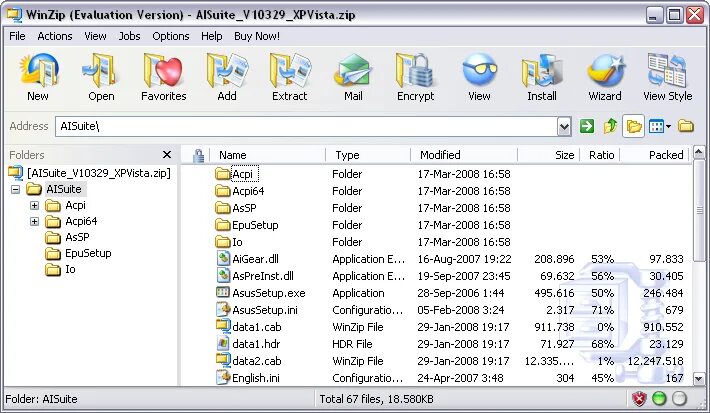Toggle the Folders pane button in address bar

pyautogui.click(x=633, y=126)
